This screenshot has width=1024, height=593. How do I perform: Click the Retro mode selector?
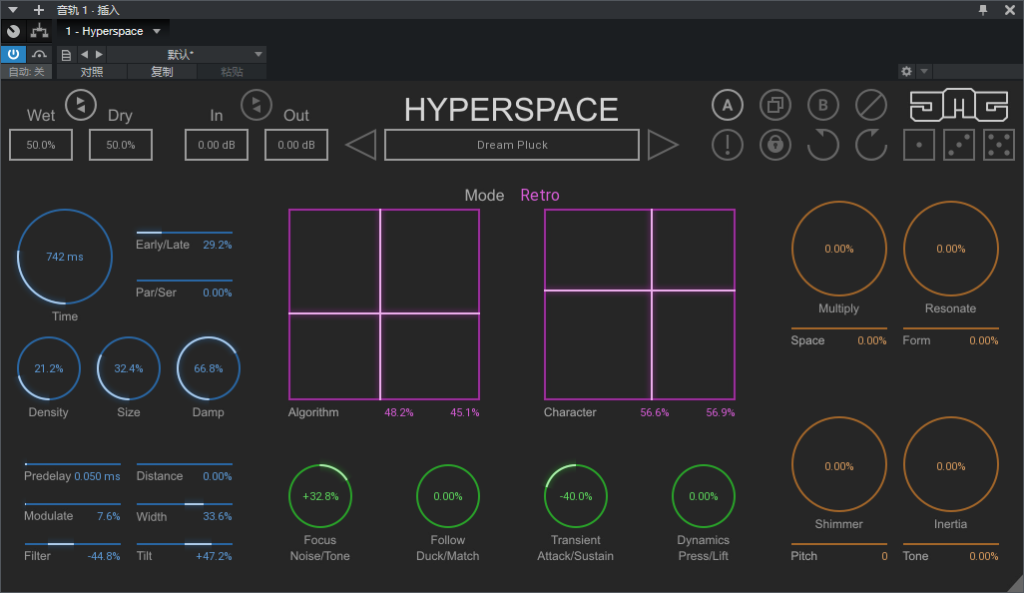540,195
